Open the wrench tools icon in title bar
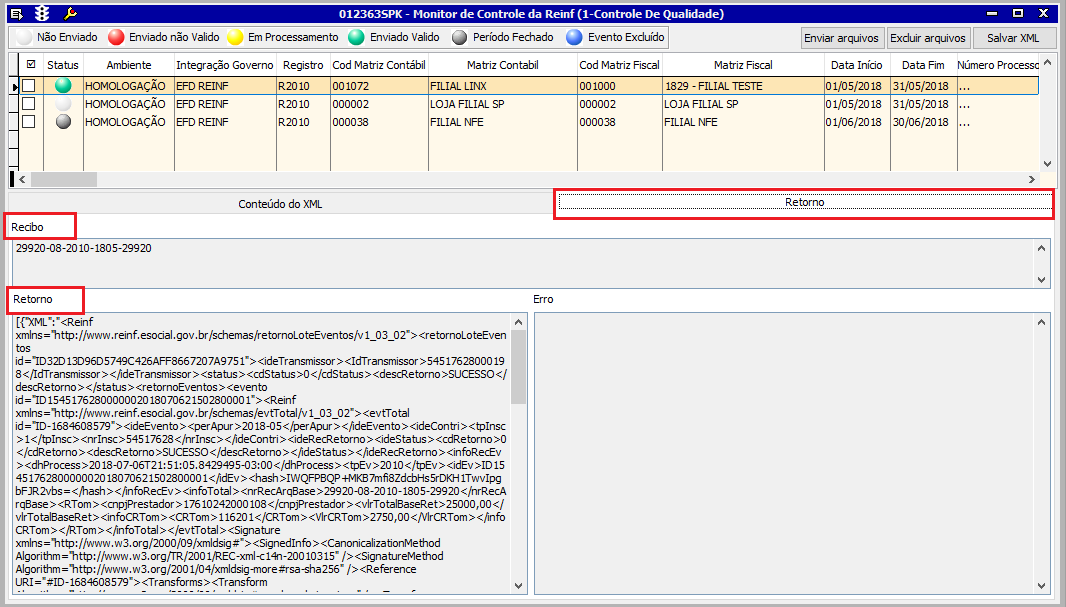 (69, 14)
